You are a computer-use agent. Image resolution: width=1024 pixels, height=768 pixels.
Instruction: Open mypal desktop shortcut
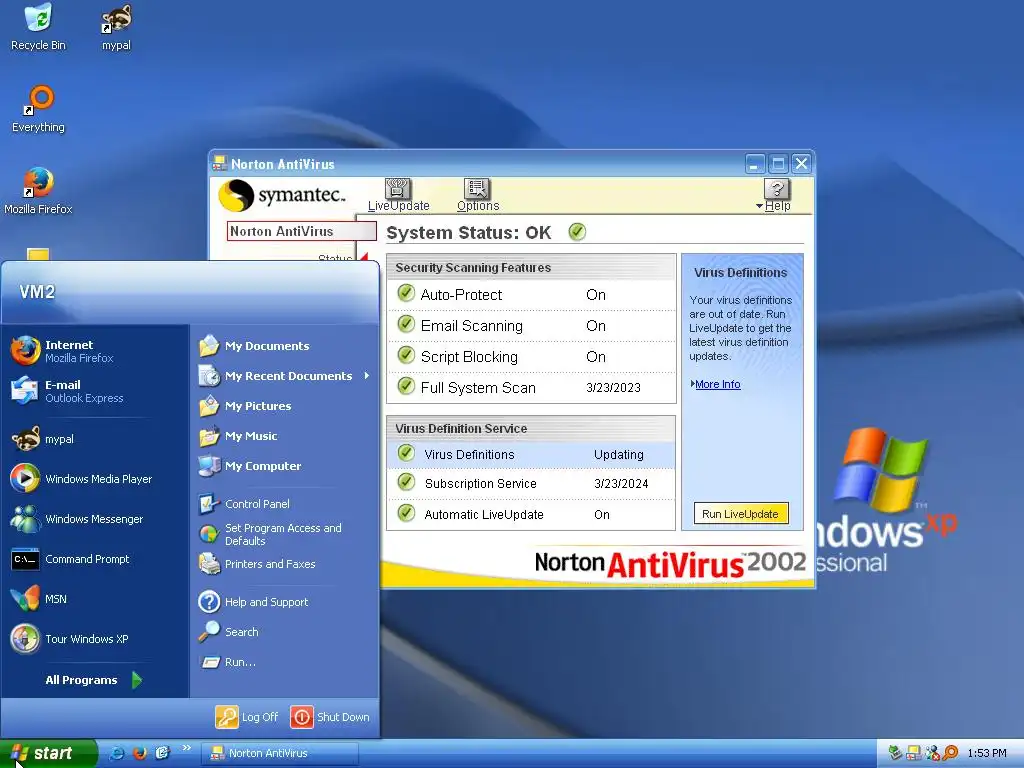[x=116, y=27]
